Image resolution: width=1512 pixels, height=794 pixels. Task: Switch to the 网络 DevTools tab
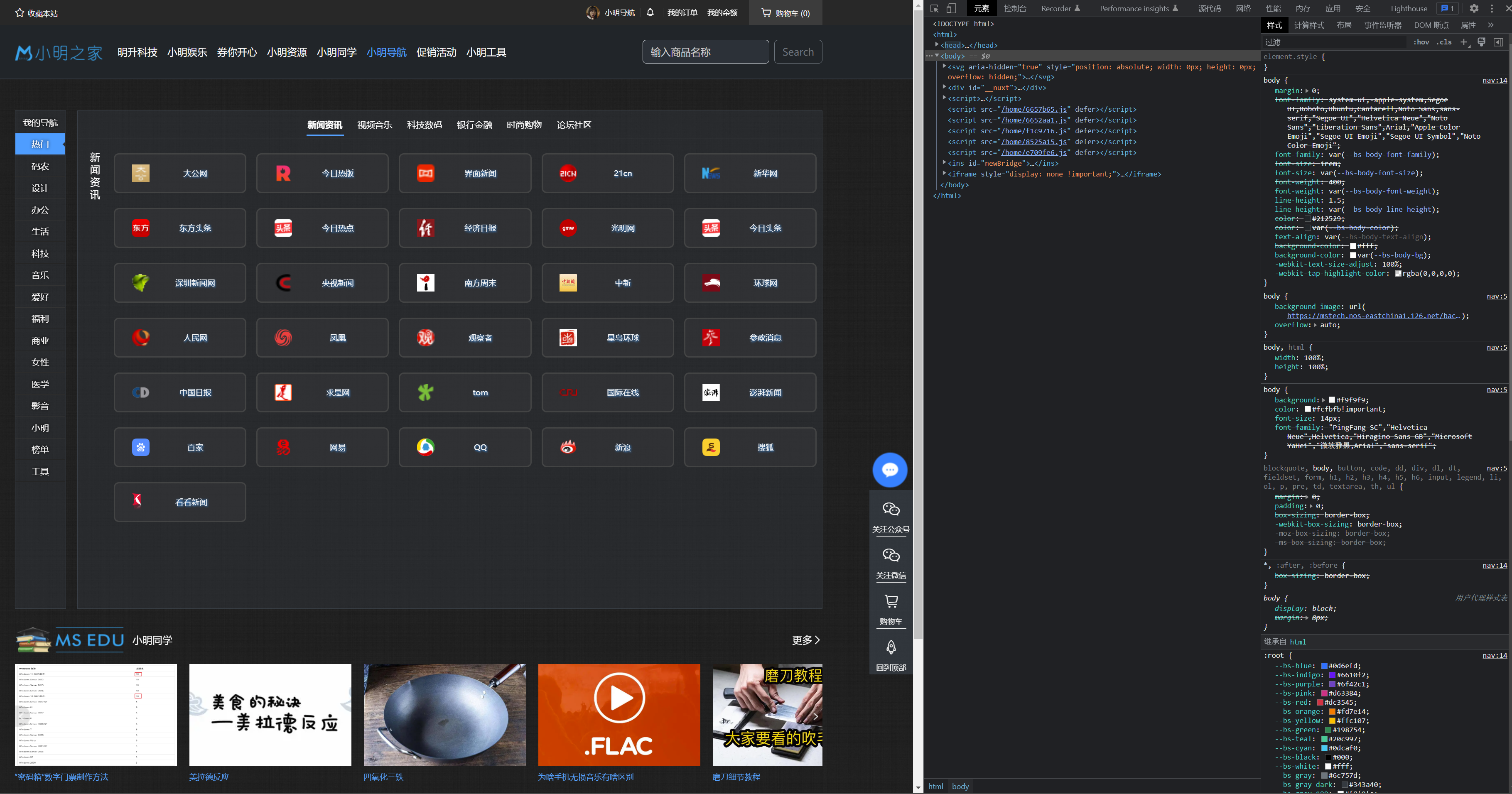[1242, 8]
